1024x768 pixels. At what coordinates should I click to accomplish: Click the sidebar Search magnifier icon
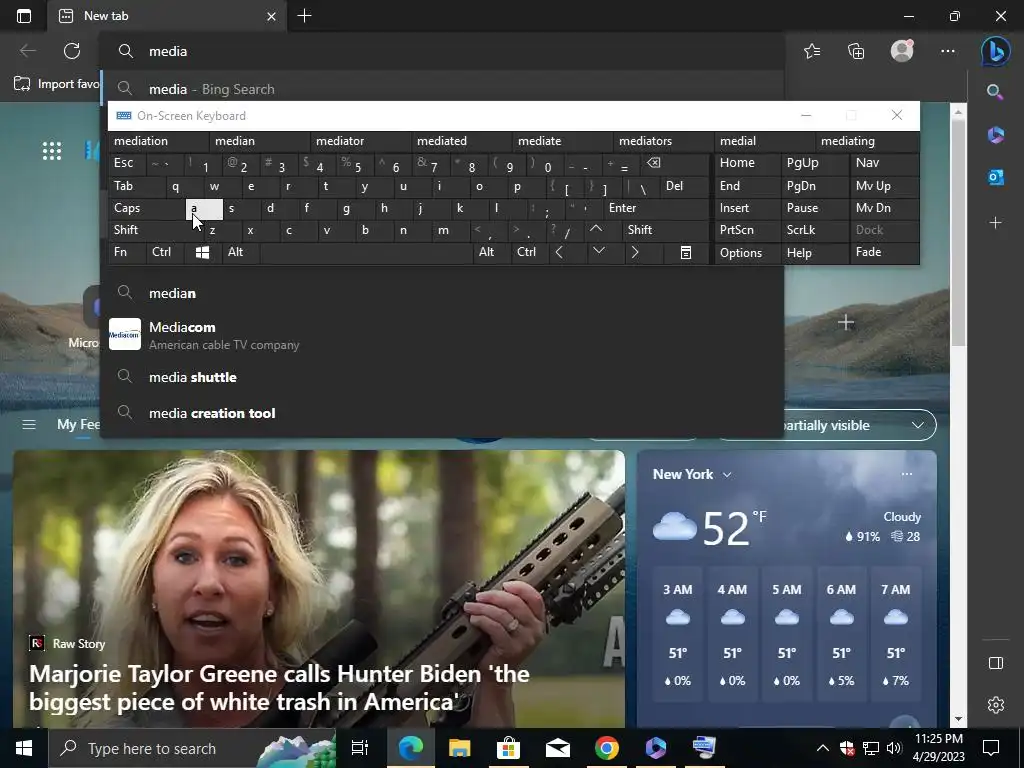[995, 91]
